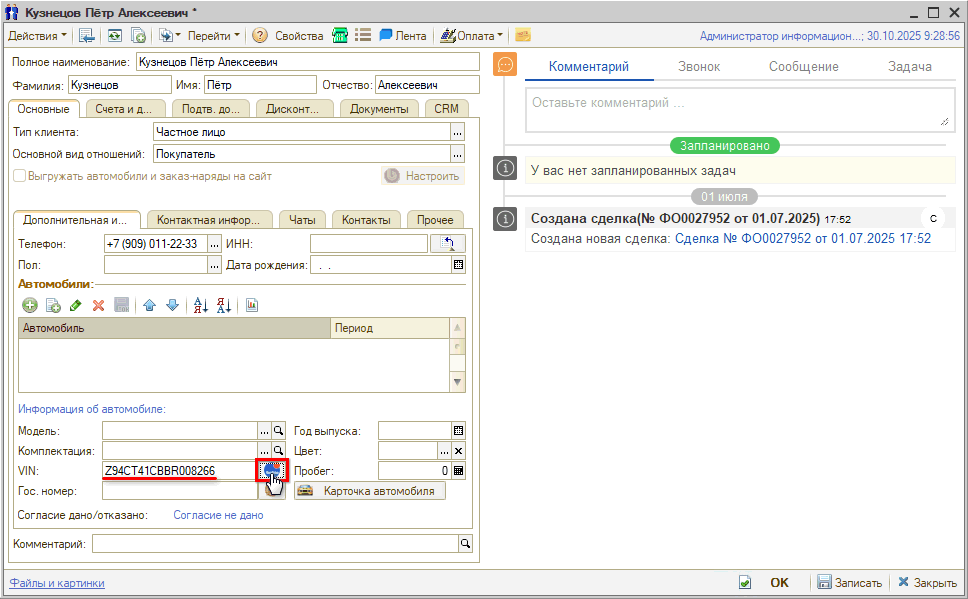Click the green telephone toolbar icon
Viewport: 968px width, 599px height.
coord(340,35)
